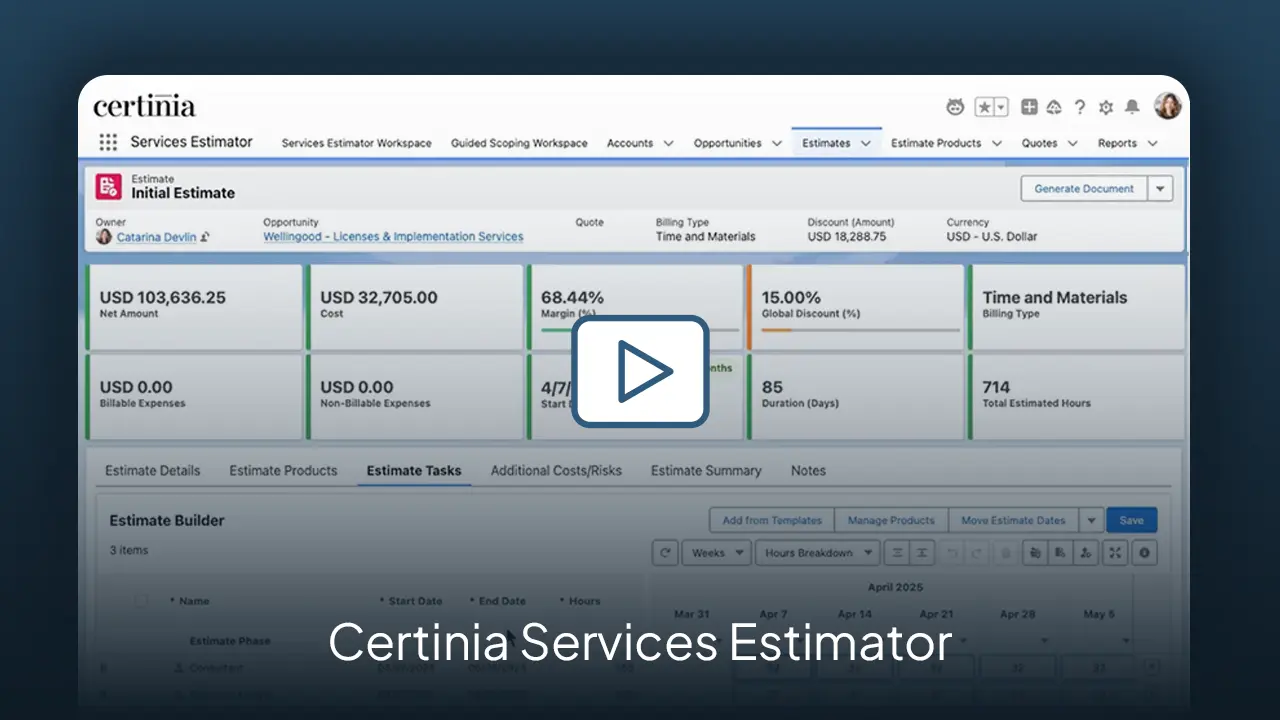Click Catarina Devlin's profile avatar
The height and width of the screenshot is (720, 1280).
(x=104, y=236)
